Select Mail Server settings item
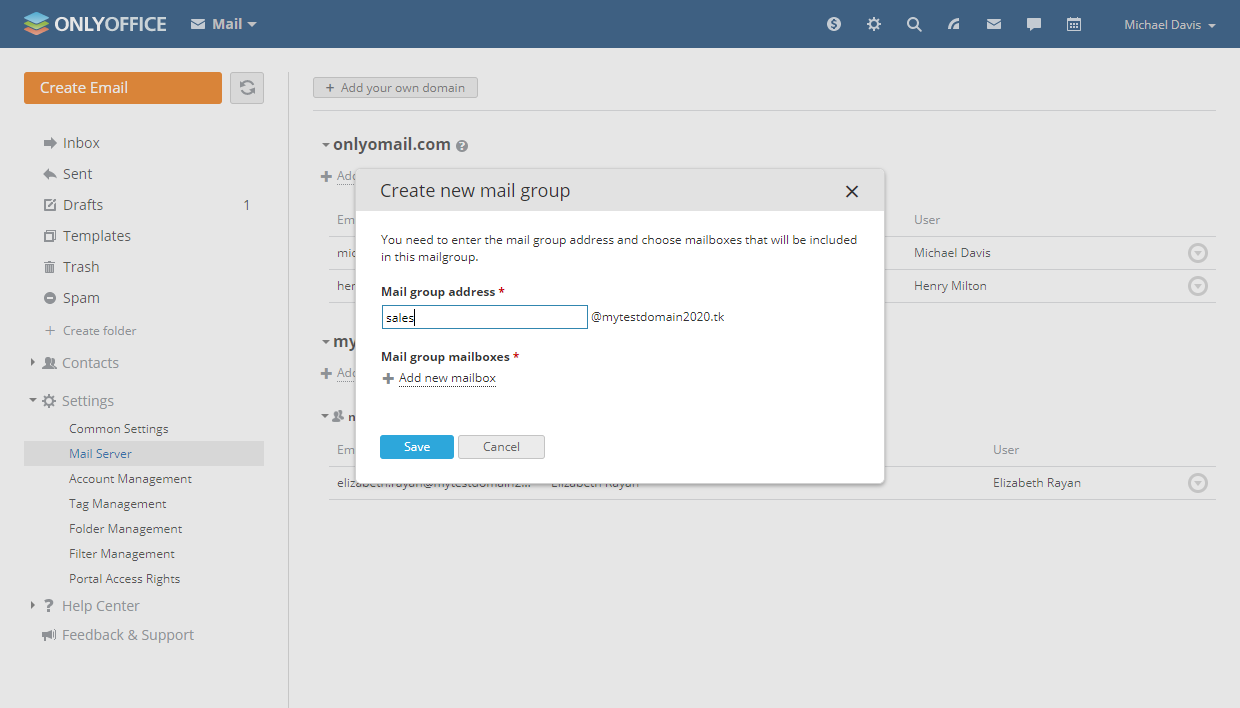The width and height of the screenshot is (1240, 708). [144, 454]
